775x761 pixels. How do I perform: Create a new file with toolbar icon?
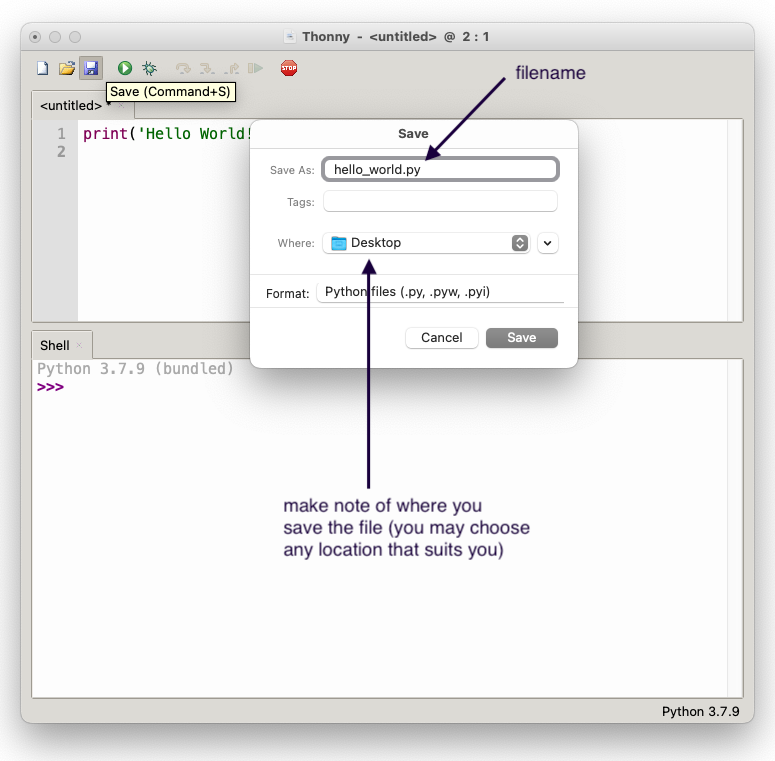coord(43,68)
